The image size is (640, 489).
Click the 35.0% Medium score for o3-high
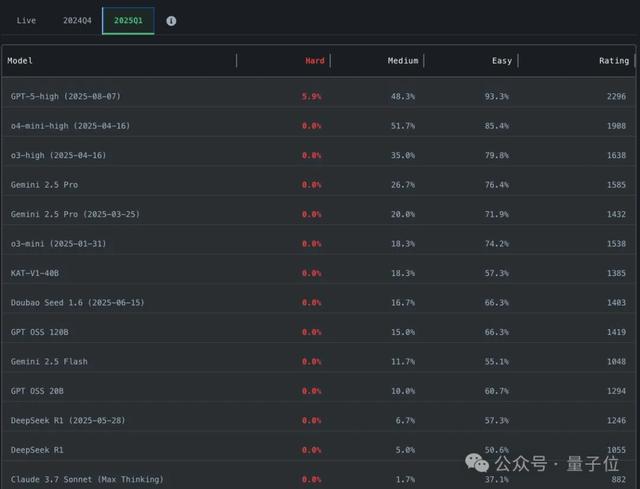pos(403,155)
